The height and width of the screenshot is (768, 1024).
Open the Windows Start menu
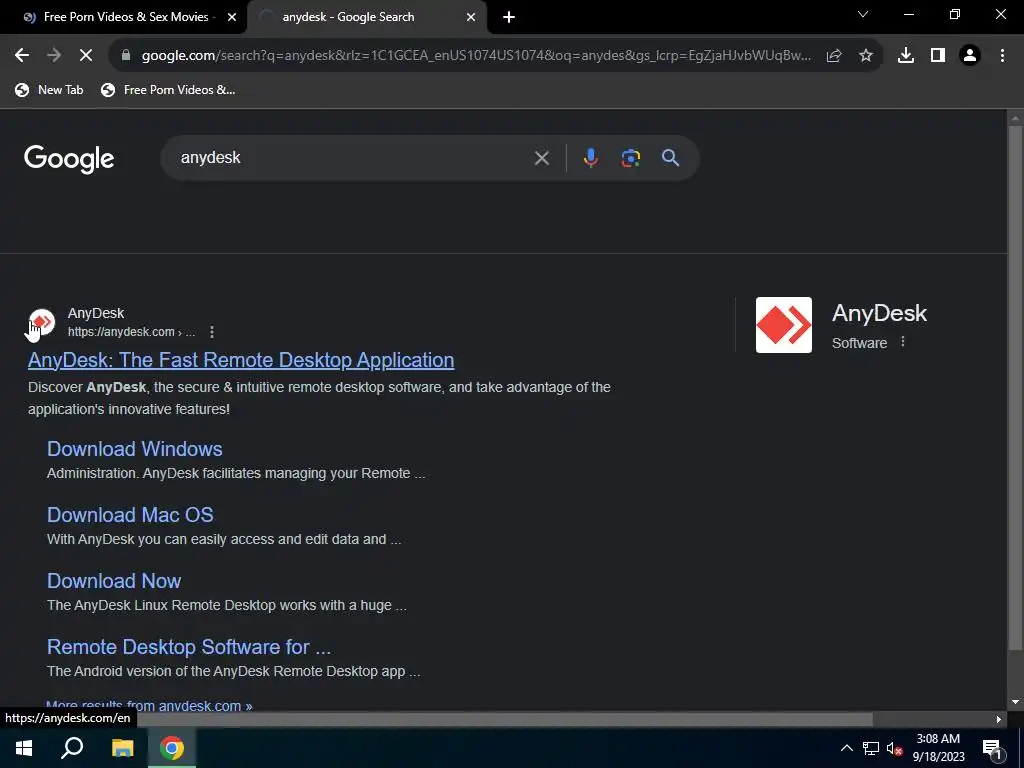click(24, 748)
